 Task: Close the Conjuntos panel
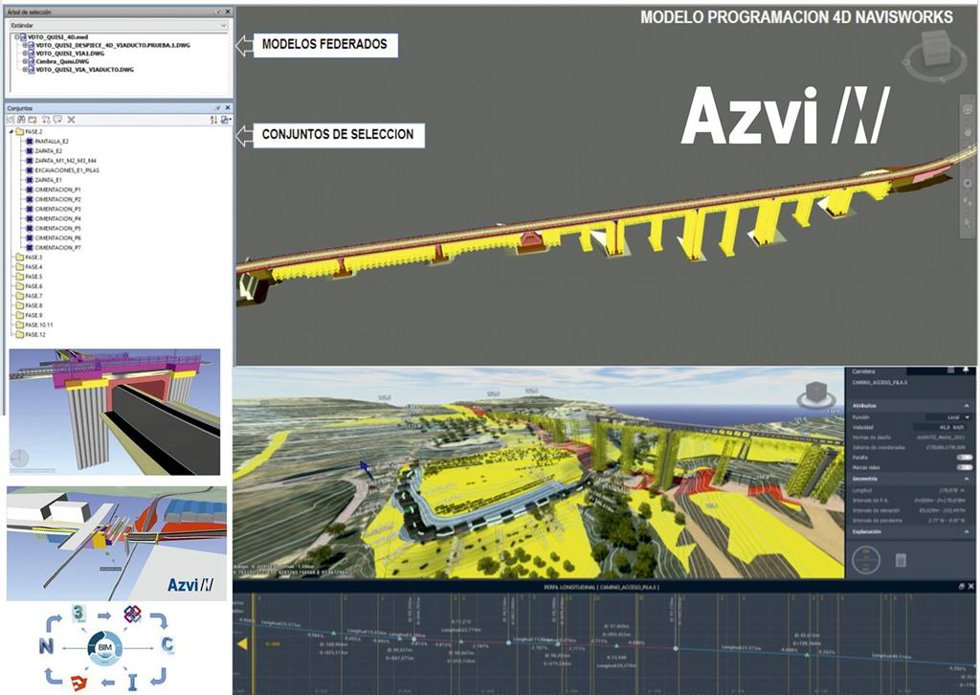(x=228, y=108)
